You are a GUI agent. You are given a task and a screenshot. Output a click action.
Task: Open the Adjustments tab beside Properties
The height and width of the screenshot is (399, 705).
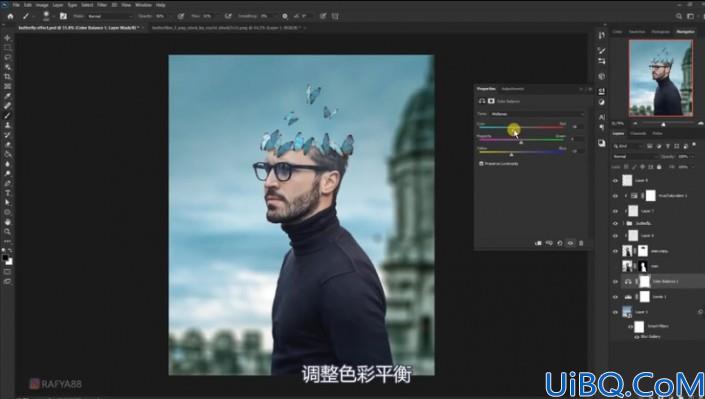pyautogui.click(x=513, y=89)
